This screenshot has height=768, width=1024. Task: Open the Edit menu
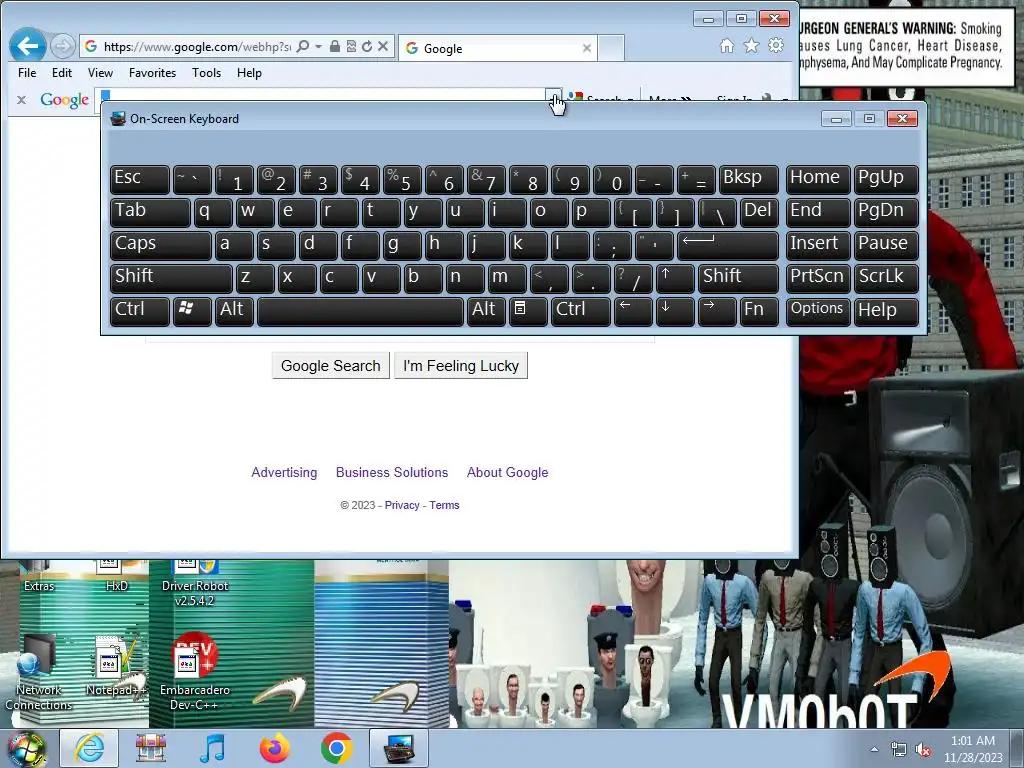point(62,72)
